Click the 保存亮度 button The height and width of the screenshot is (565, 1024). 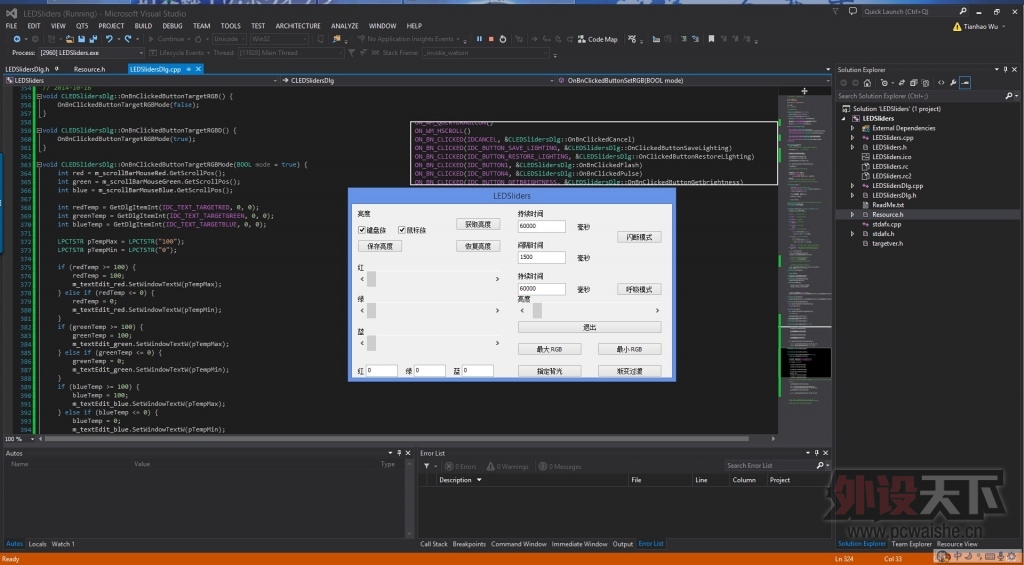pyautogui.click(x=380, y=246)
